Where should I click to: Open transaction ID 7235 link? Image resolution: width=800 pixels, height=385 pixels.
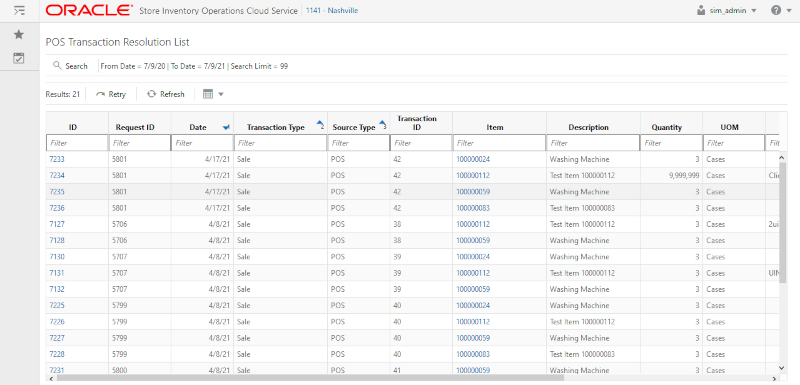pyautogui.click(x=57, y=192)
